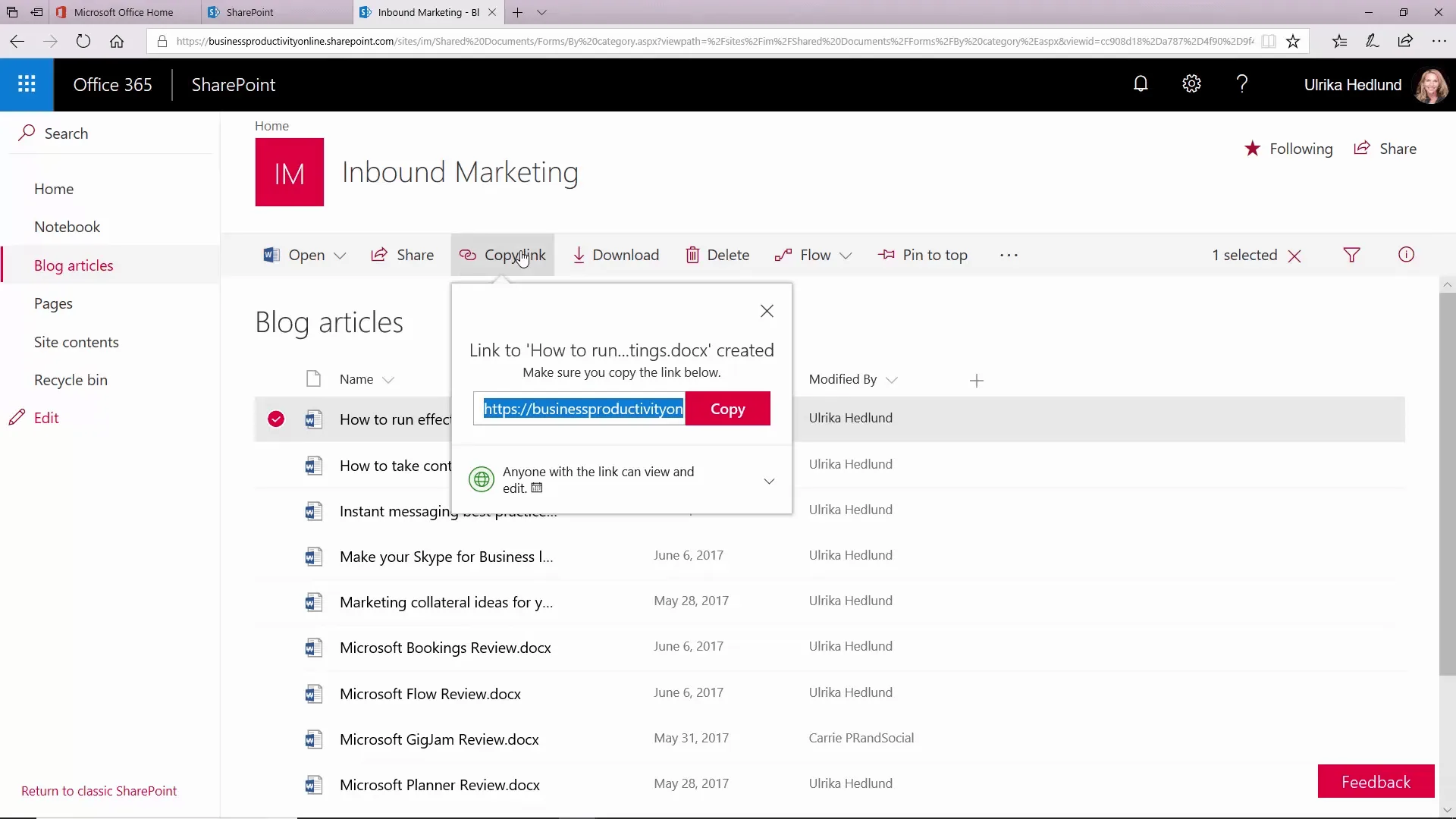Click the generated link text field

(579, 409)
